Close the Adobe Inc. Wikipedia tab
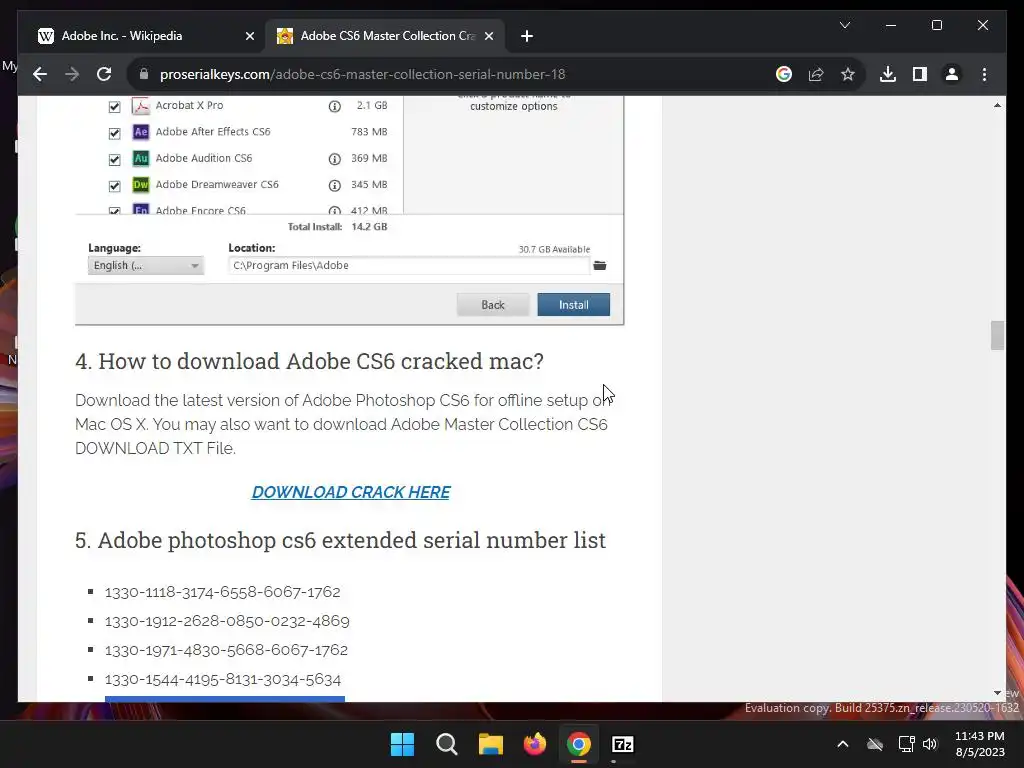Viewport: 1024px width, 768px height. pos(249,37)
